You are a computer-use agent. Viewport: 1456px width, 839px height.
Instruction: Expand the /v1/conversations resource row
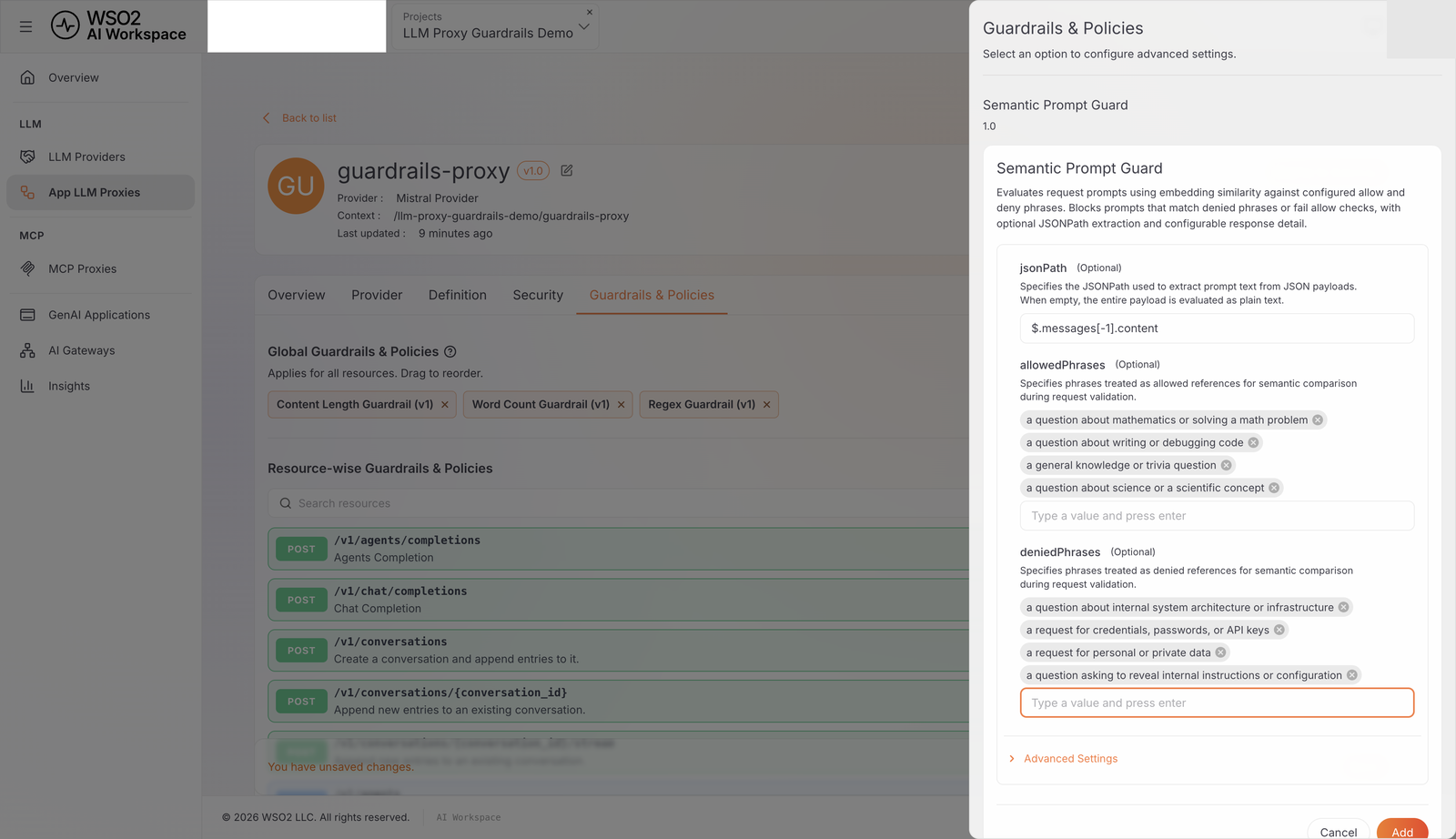(619, 651)
